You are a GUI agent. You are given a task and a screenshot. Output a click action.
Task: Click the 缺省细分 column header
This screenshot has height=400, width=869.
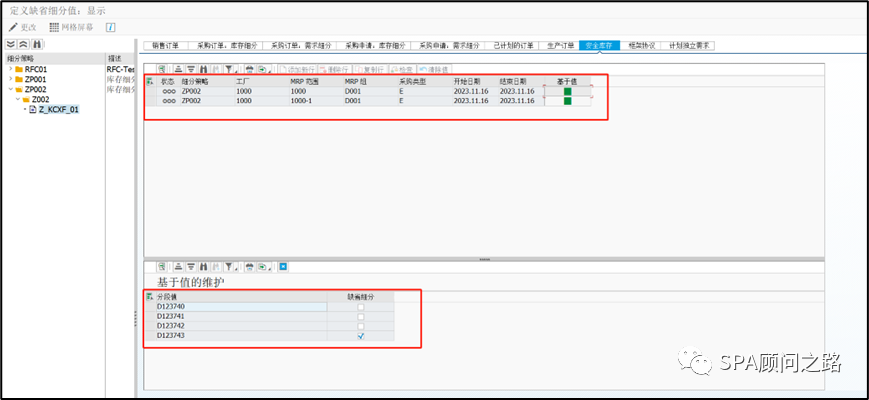pyautogui.click(x=361, y=297)
